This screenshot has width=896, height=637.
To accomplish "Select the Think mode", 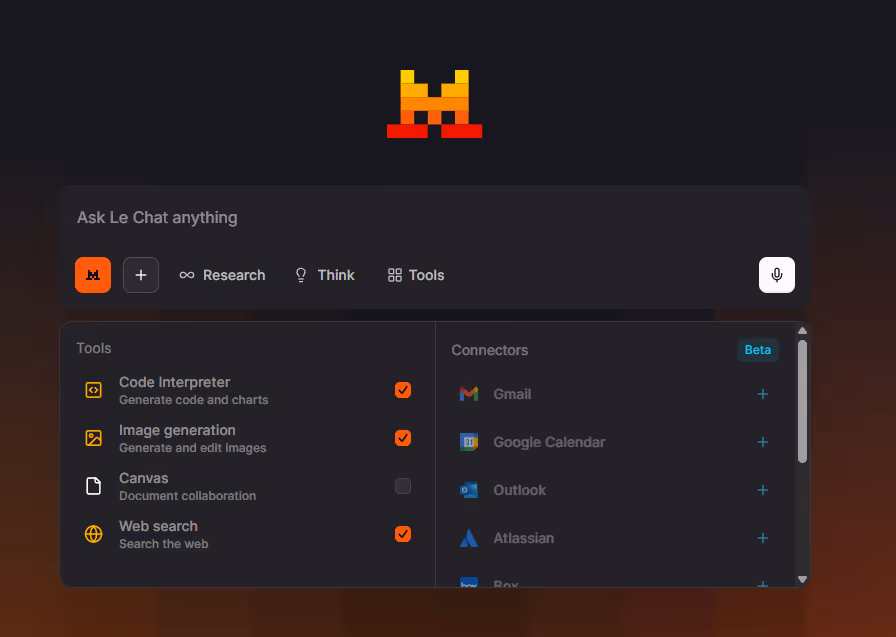I will 324,274.
